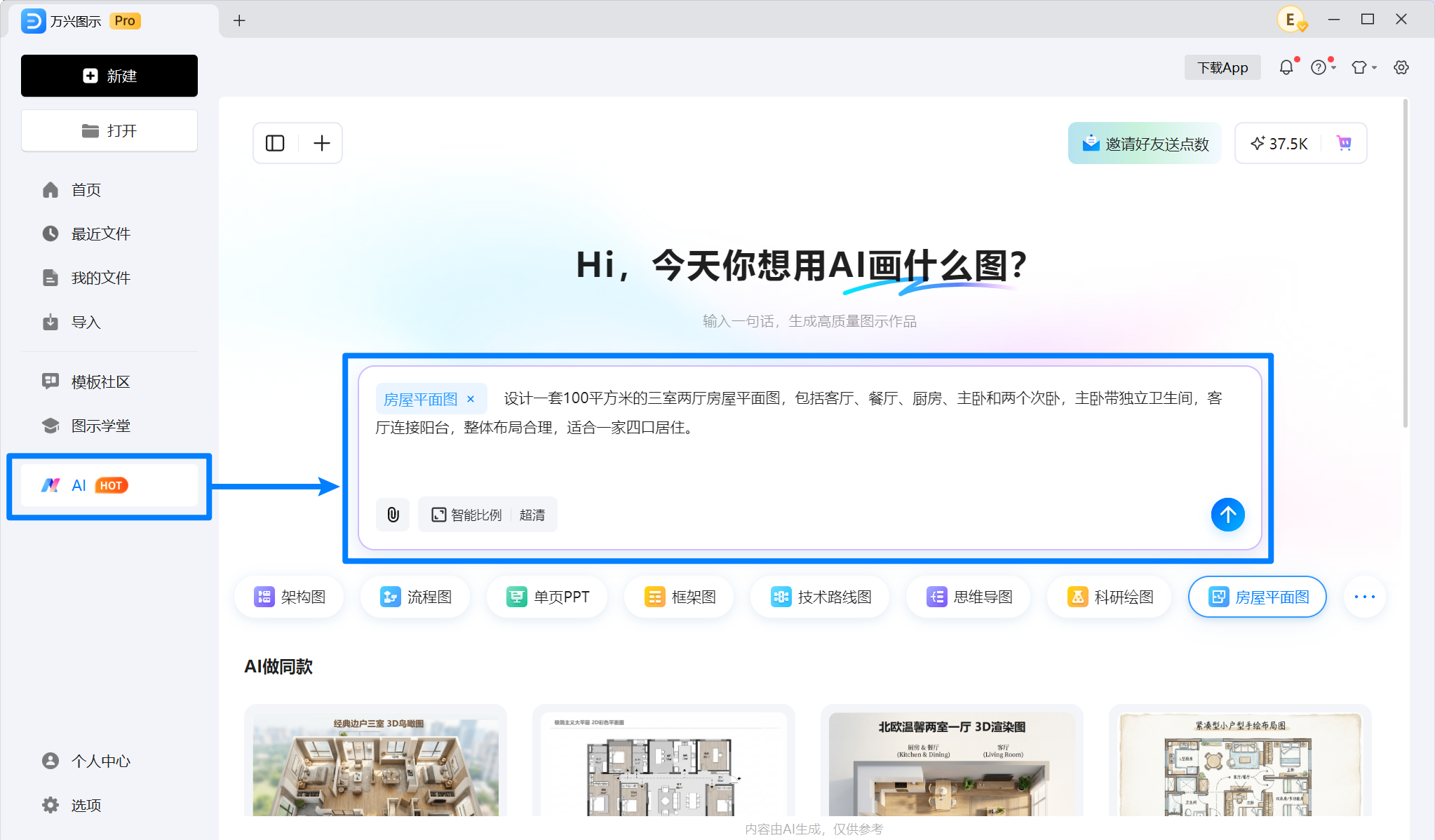Choose the 流程图 chip
The image size is (1435, 840).
tap(415, 597)
